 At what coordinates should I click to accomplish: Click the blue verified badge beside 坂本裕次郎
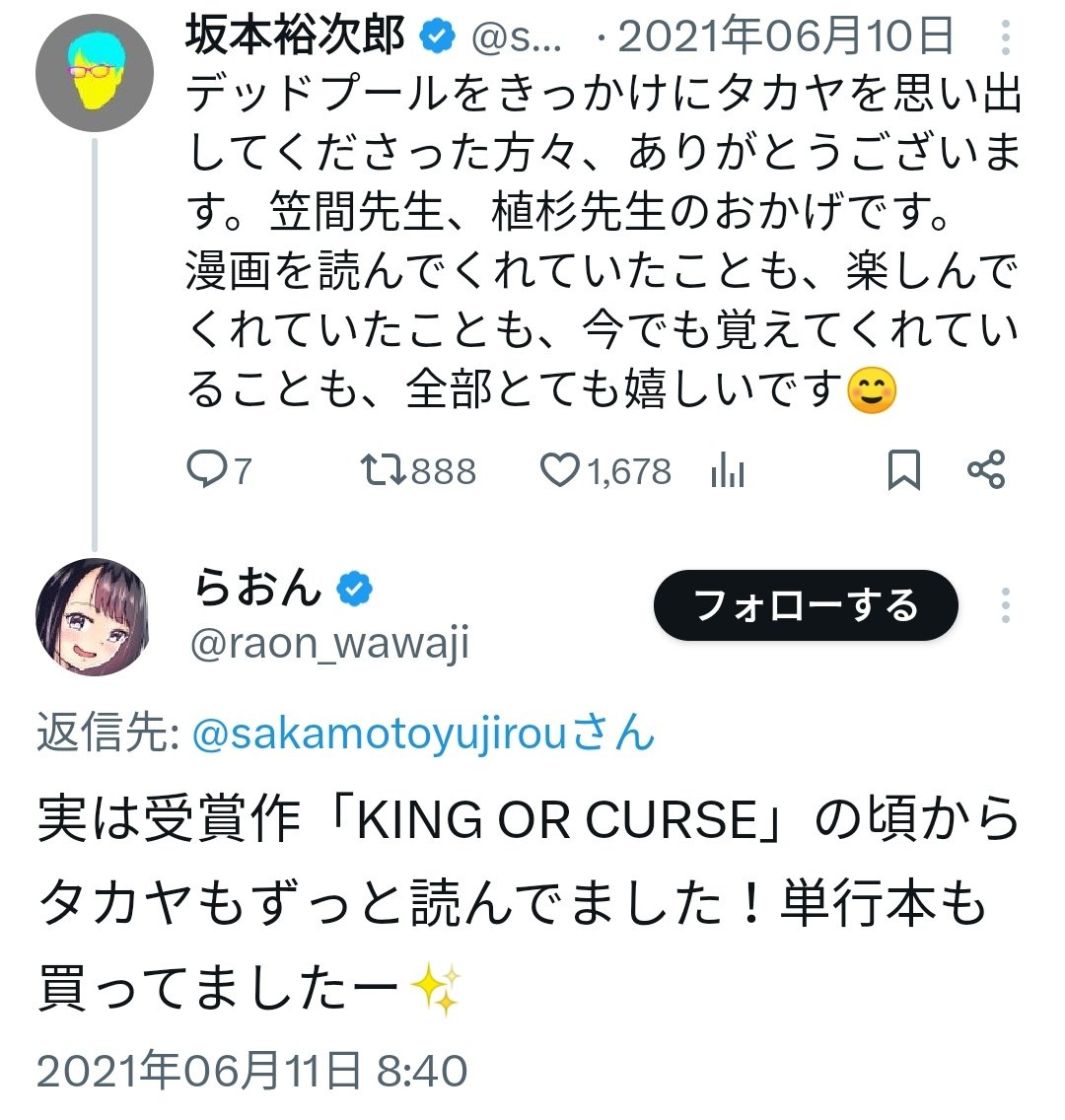tap(437, 38)
